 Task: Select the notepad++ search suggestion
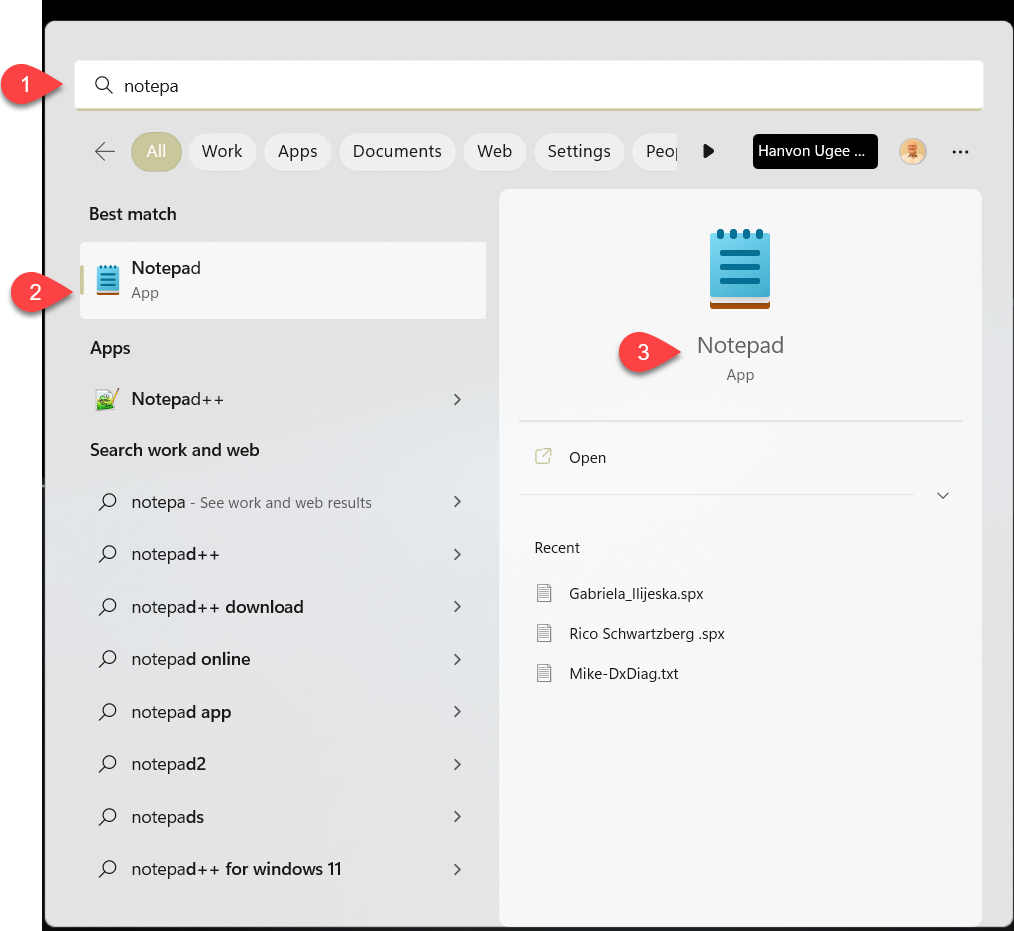[x=283, y=555]
